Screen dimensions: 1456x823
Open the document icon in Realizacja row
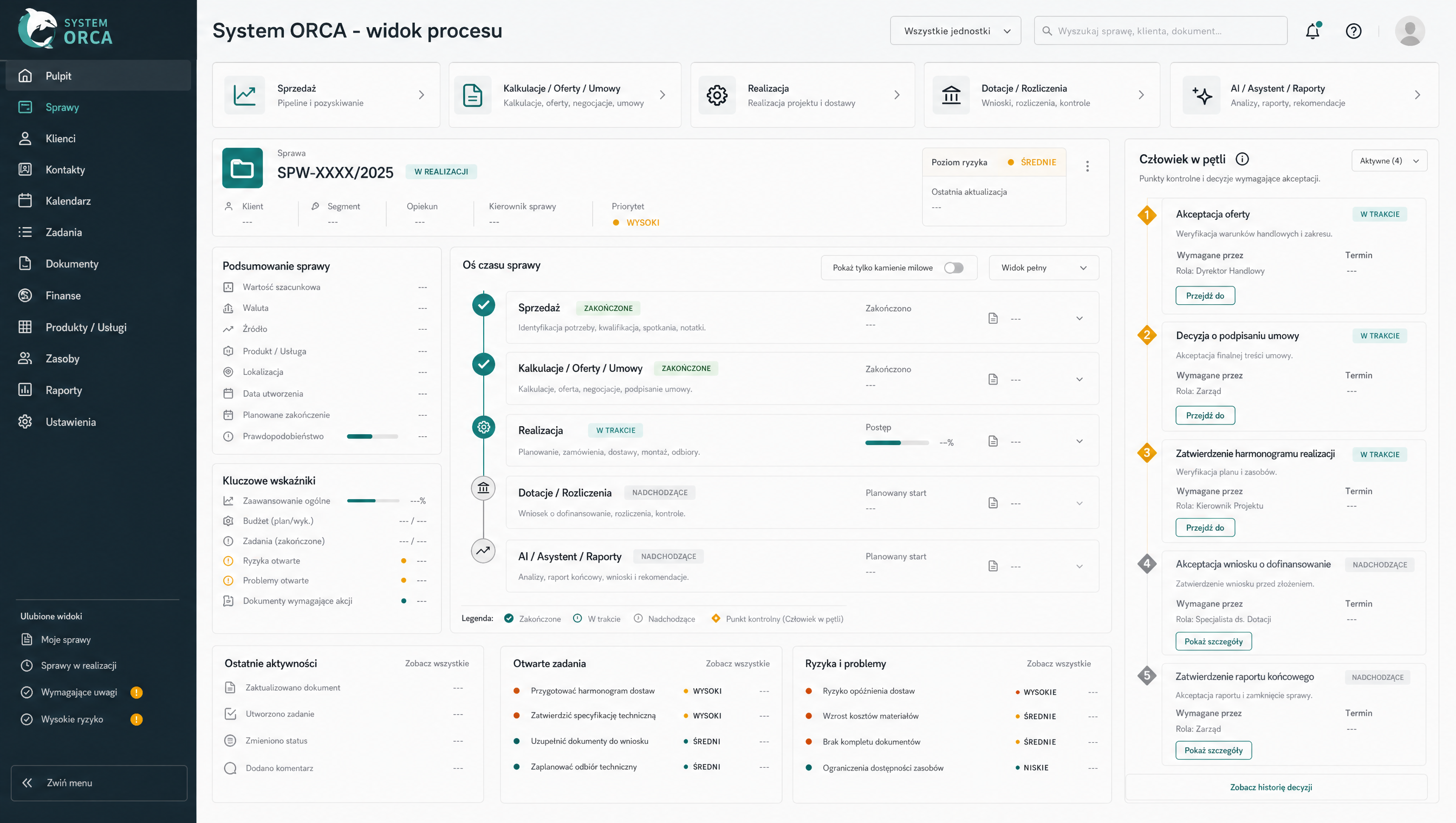(x=993, y=441)
